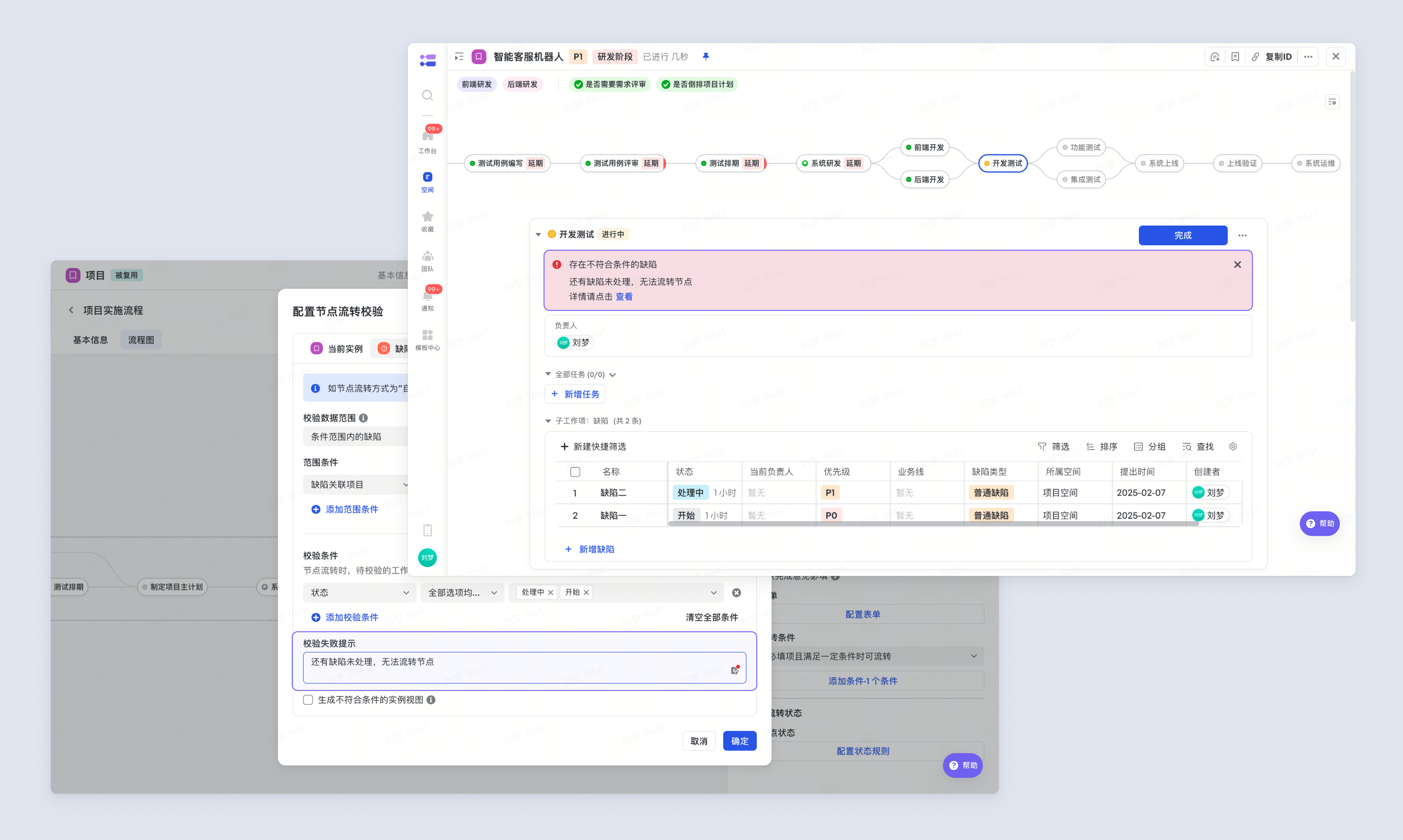
Task: Select the 当前实例 tab in dialog
Action: coord(337,349)
